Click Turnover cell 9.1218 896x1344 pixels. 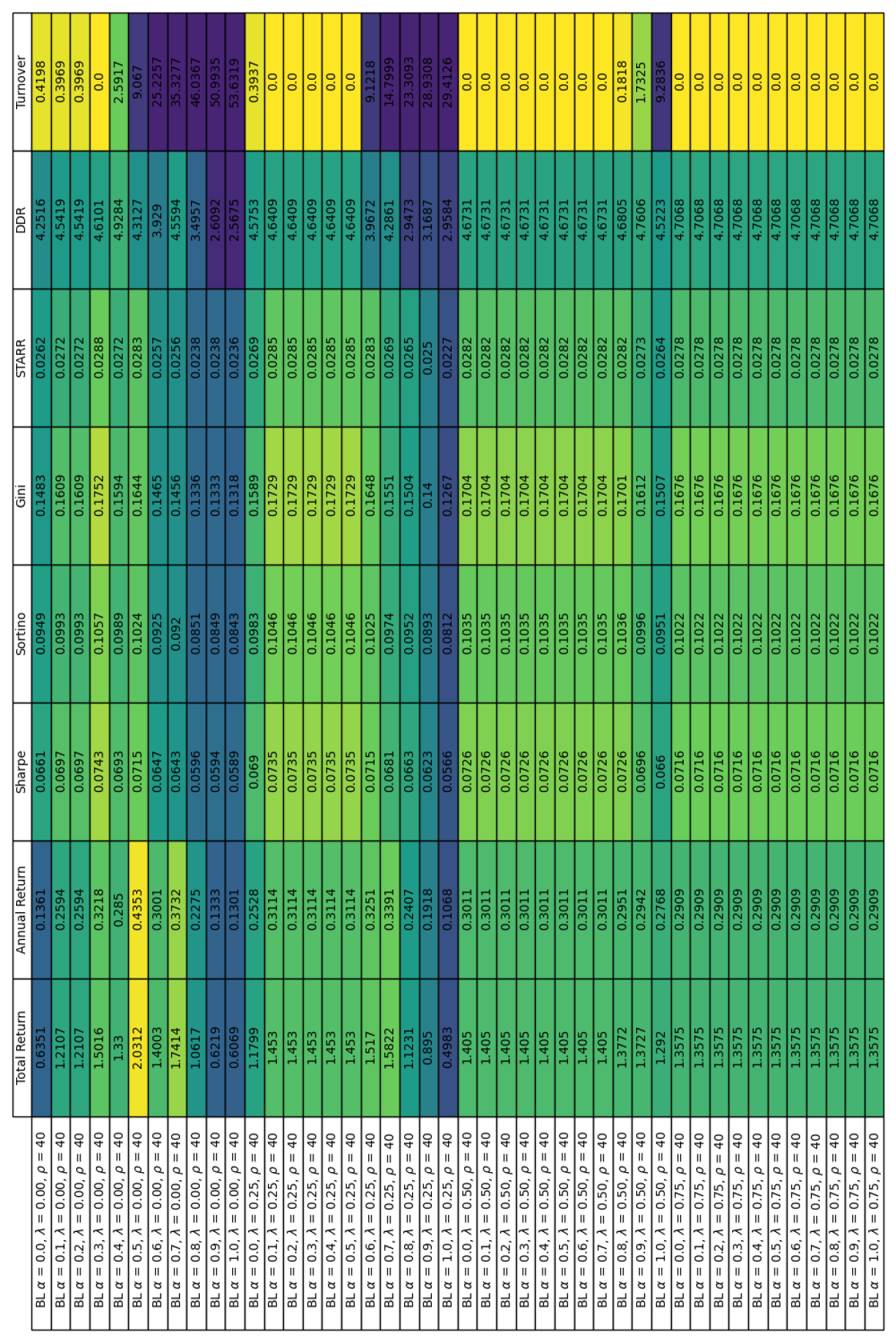tap(371, 82)
